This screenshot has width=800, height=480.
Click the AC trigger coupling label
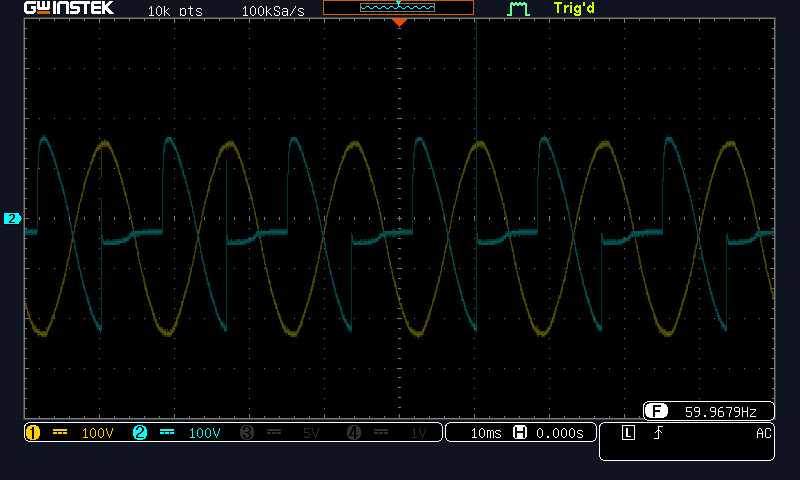tap(763, 433)
